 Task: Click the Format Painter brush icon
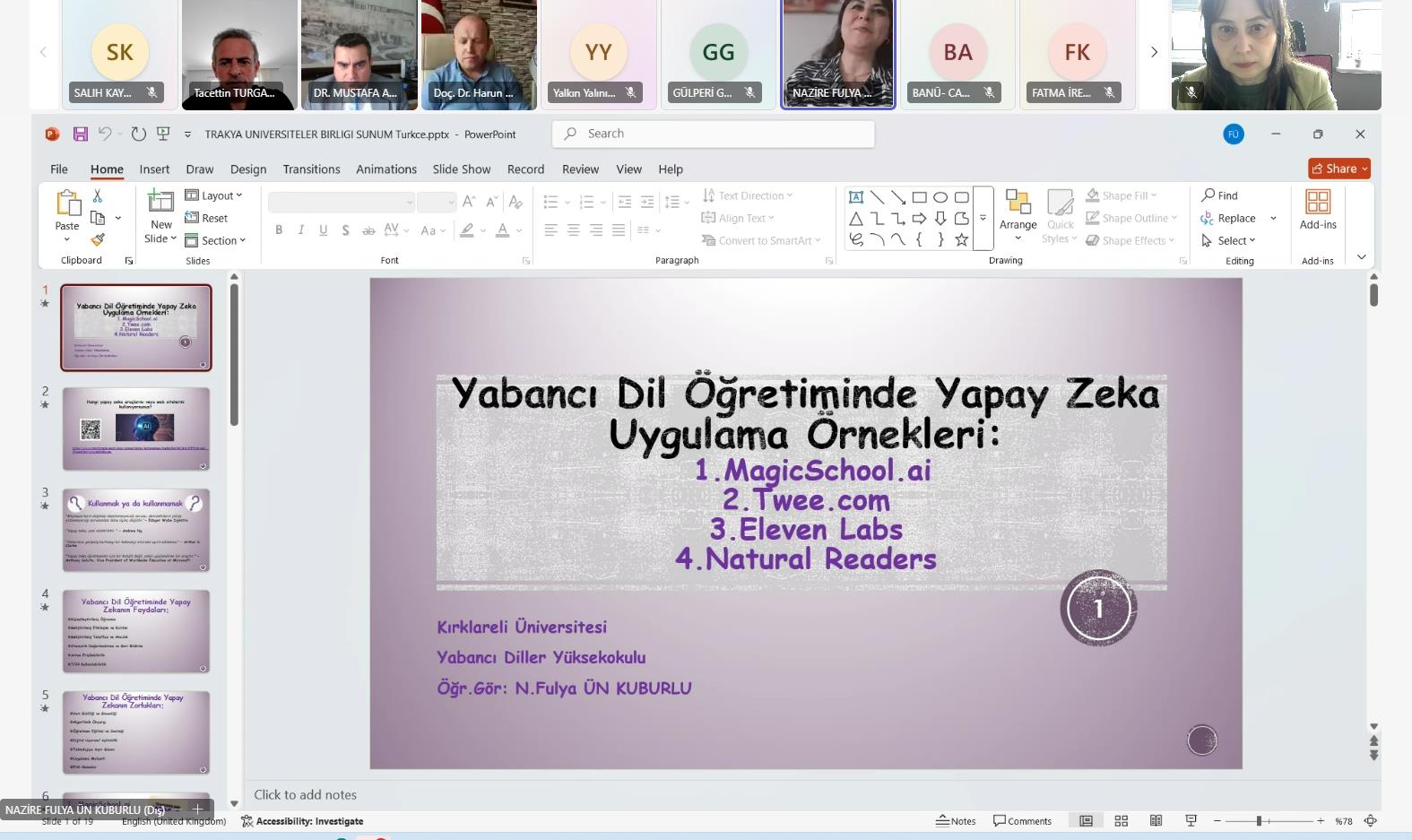click(98, 239)
